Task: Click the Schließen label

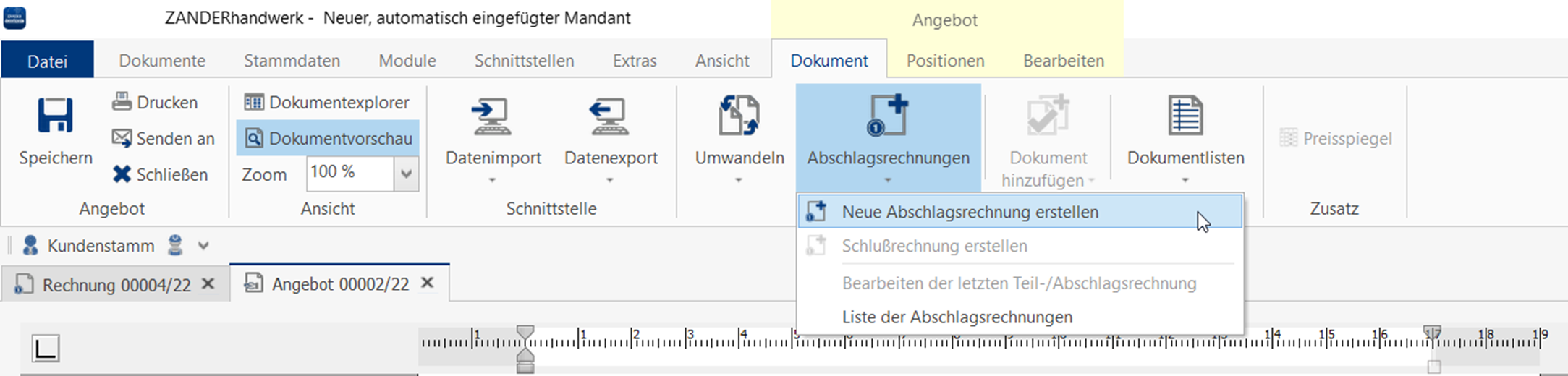Action: coord(172,174)
